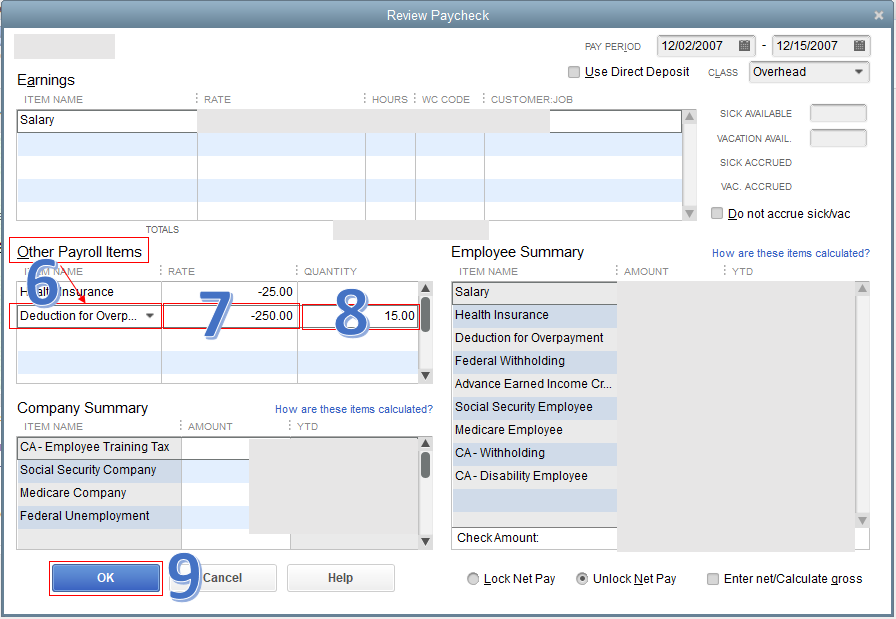Open the Class dropdown showing Overhead
896x619 pixels.
pos(809,72)
